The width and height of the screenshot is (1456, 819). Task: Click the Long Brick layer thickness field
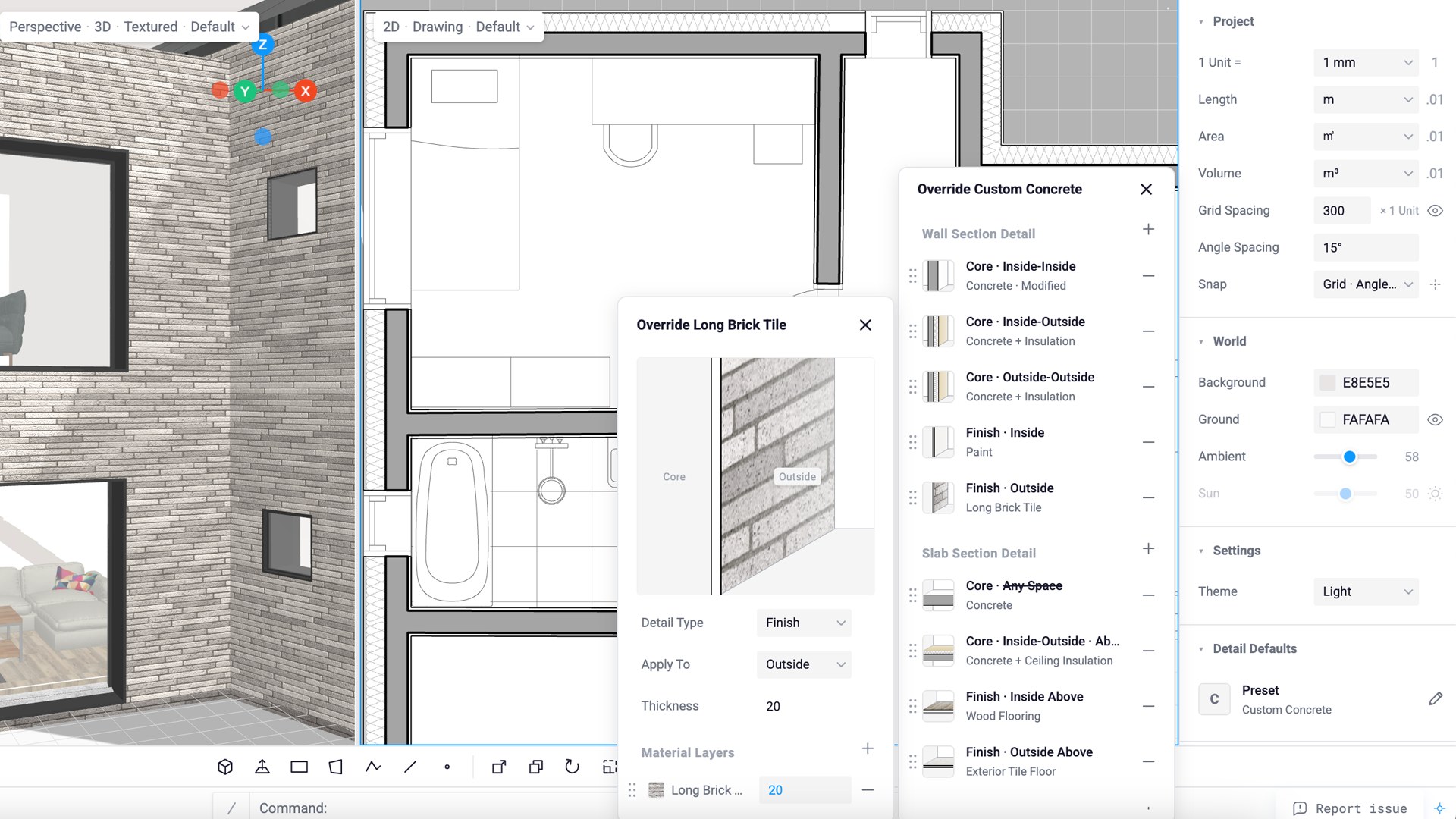[805, 790]
